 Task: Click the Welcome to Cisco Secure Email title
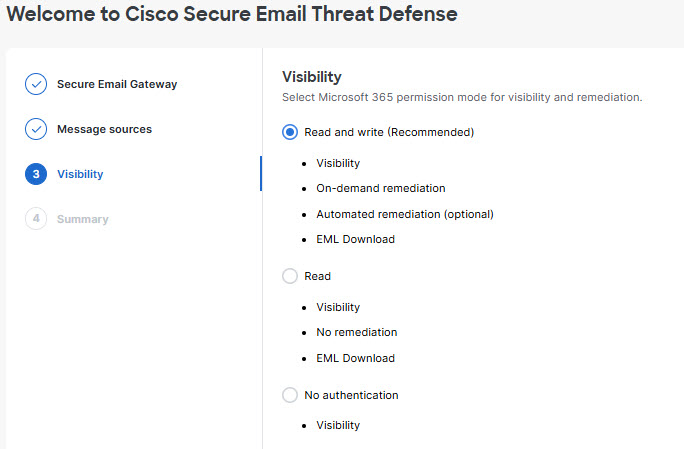[232, 15]
